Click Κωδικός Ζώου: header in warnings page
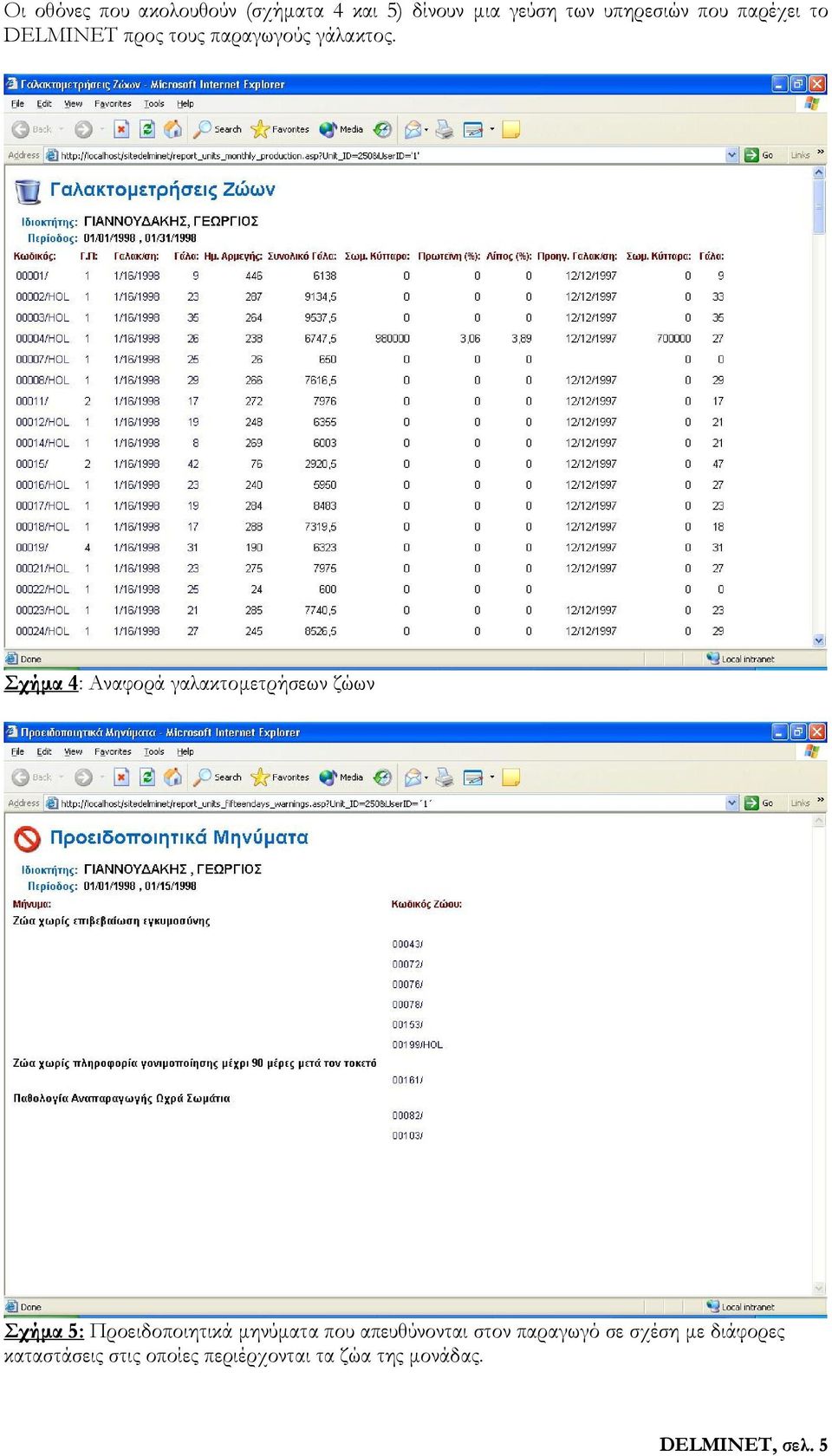This screenshot has width=832, height=1456. click(x=426, y=904)
